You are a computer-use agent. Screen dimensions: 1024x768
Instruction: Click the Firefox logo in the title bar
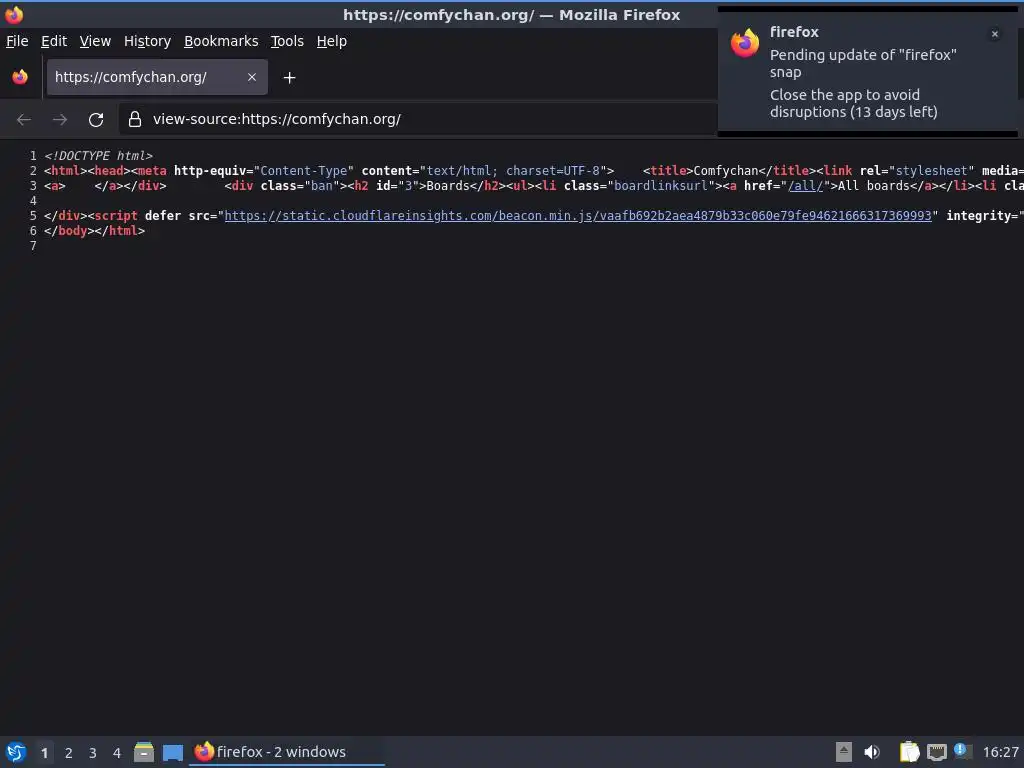point(14,14)
